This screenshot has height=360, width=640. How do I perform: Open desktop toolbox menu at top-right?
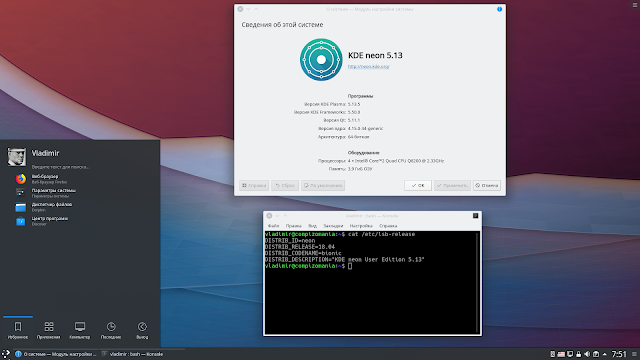click(x=636, y=4)
